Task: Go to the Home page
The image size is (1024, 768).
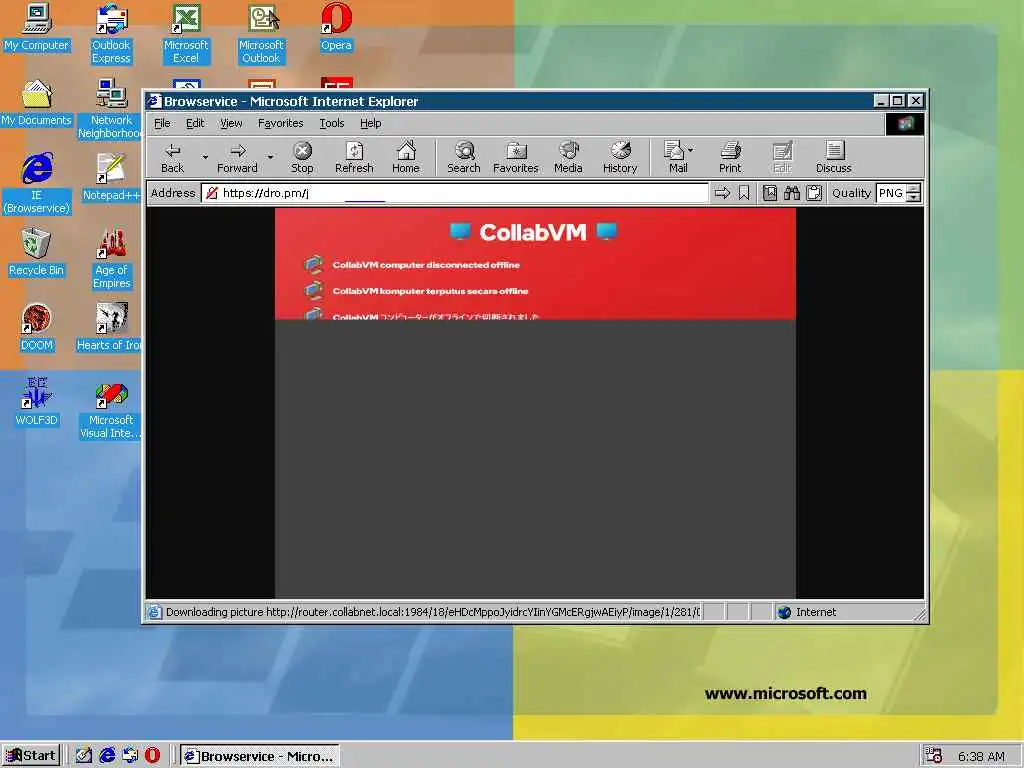Action: coord(406,158)
